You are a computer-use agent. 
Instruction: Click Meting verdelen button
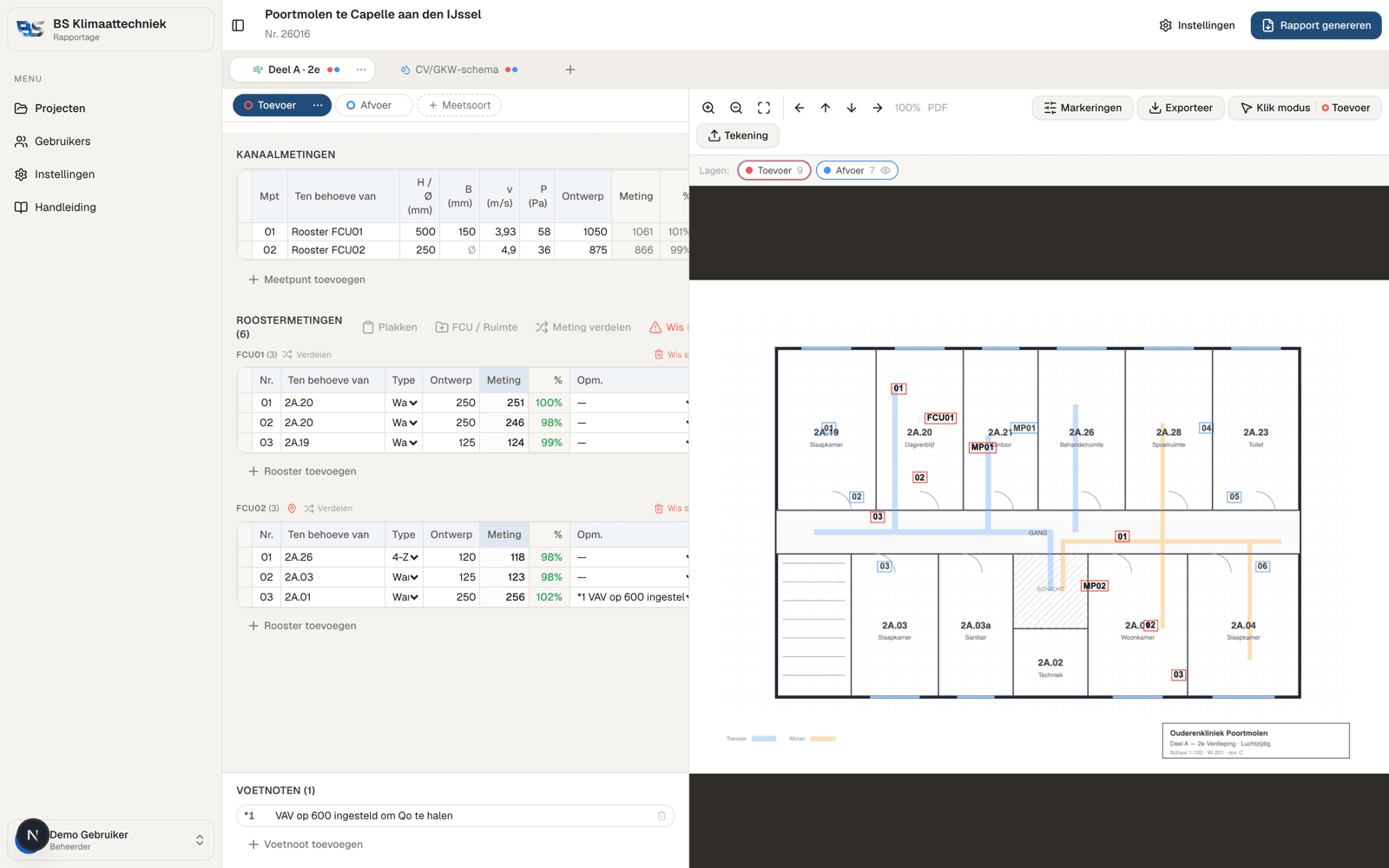point(583,327)
